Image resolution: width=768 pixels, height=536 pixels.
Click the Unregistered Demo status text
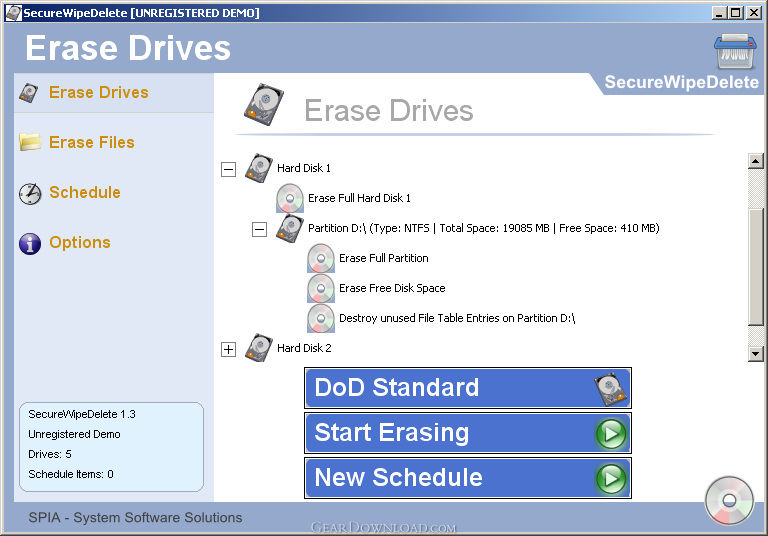coord(74,435)
